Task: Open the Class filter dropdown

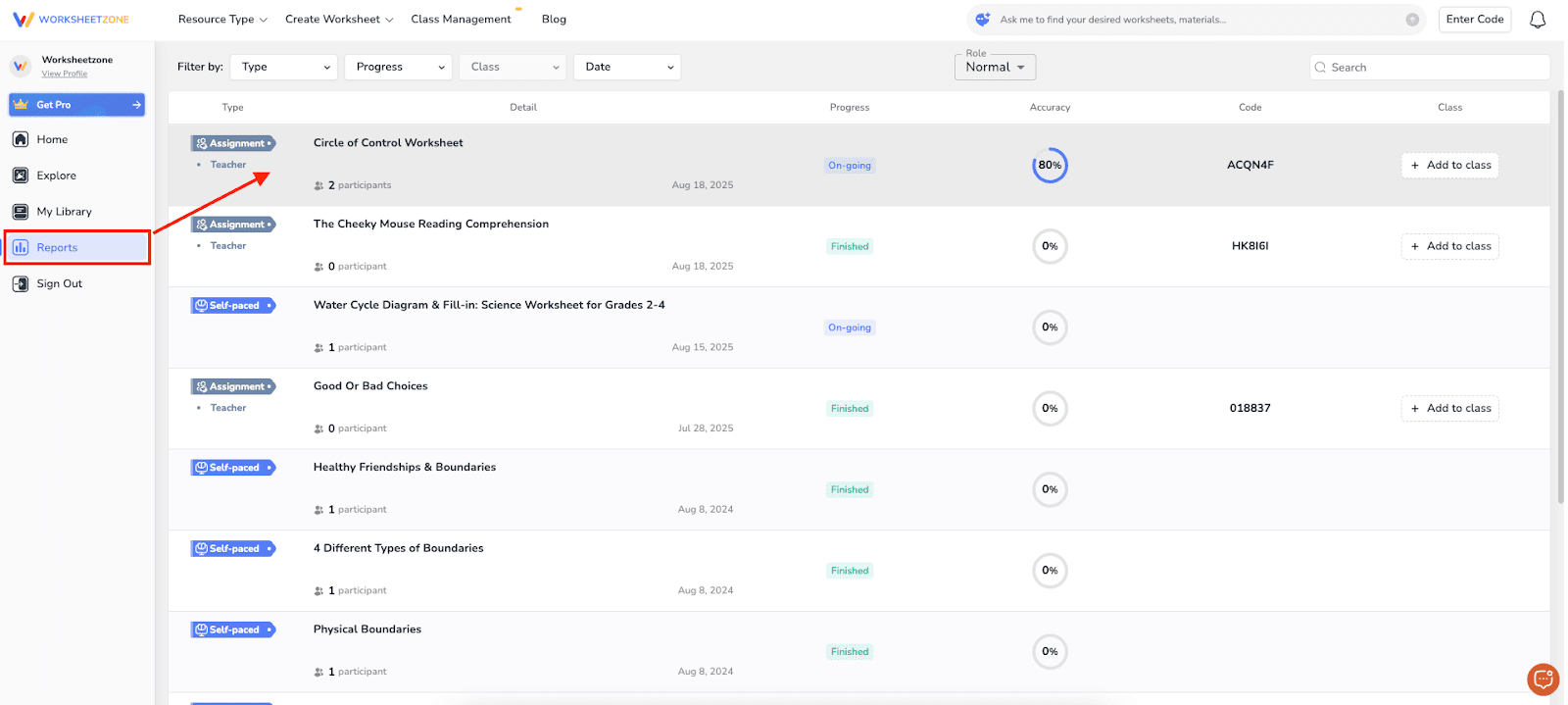Action: (x=513, y=67)
